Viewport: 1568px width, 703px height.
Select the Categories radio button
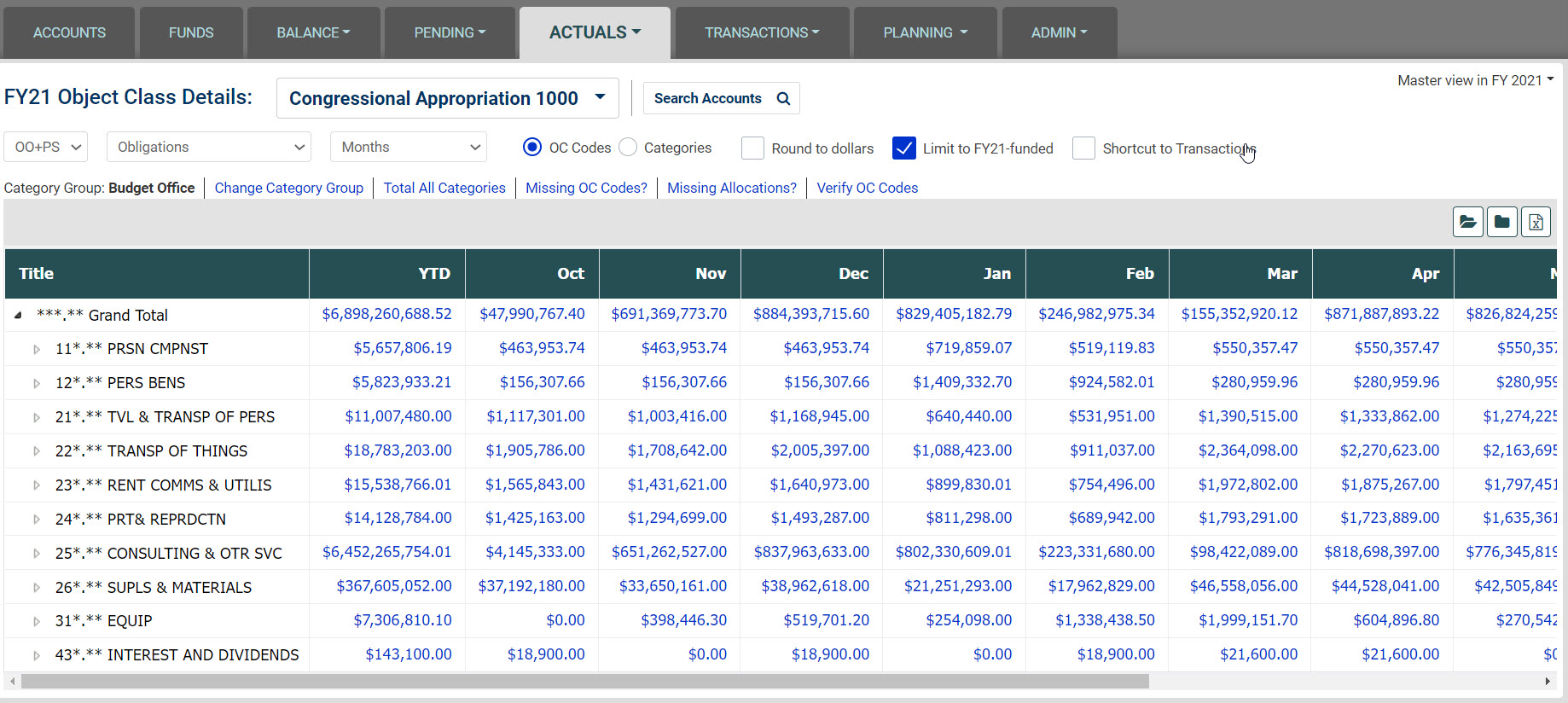coord(628,148)
